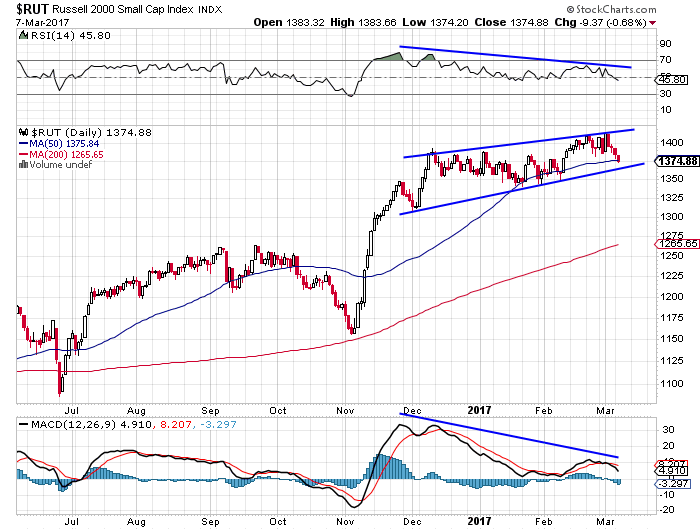The image size is (700, 530).
Task: Click the volume bars icon in legend
Action: click(x=23, y=165)
